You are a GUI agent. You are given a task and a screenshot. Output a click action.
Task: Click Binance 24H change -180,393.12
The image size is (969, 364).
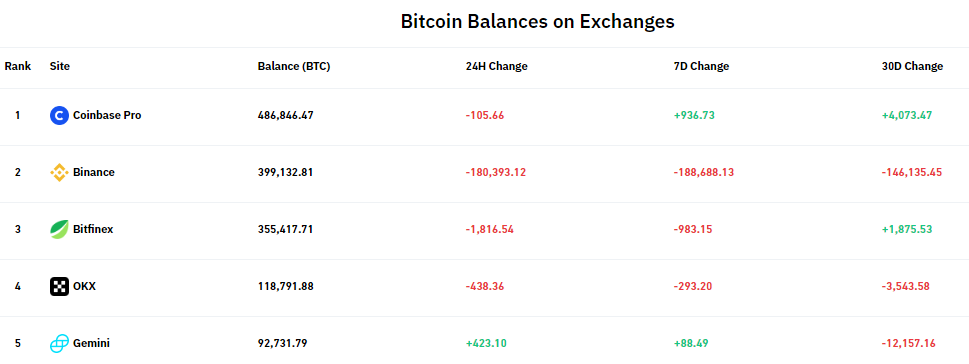coord(496,172)
